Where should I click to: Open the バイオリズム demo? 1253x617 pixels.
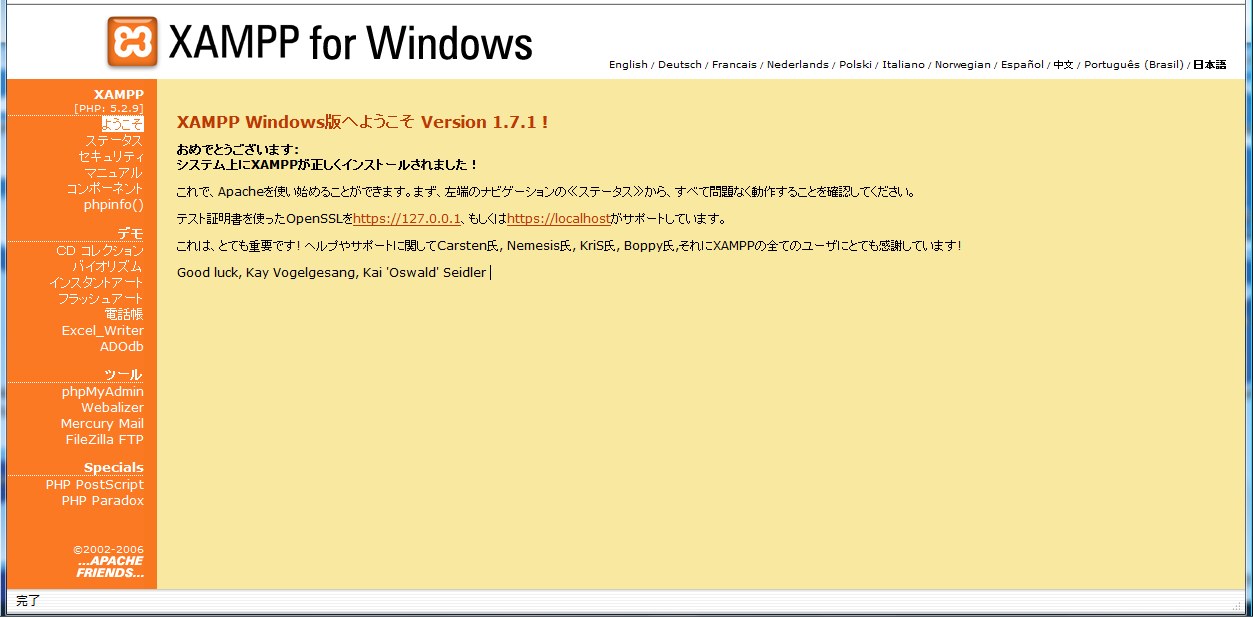pos(108,267)
